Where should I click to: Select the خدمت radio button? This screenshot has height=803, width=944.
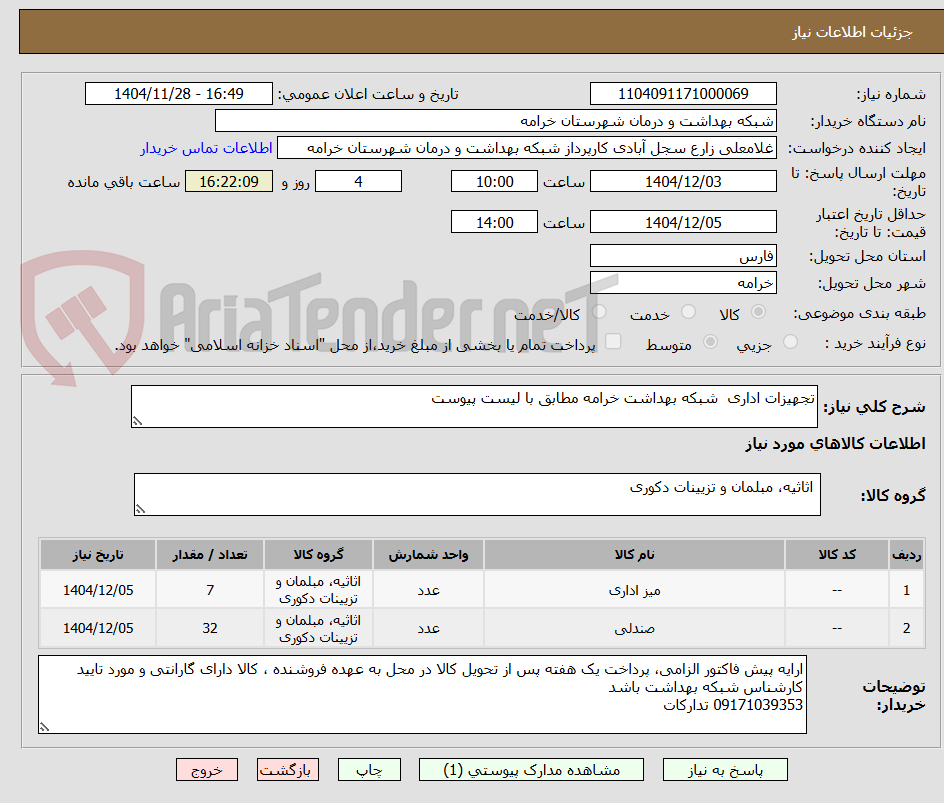click(x=688, y=312)
